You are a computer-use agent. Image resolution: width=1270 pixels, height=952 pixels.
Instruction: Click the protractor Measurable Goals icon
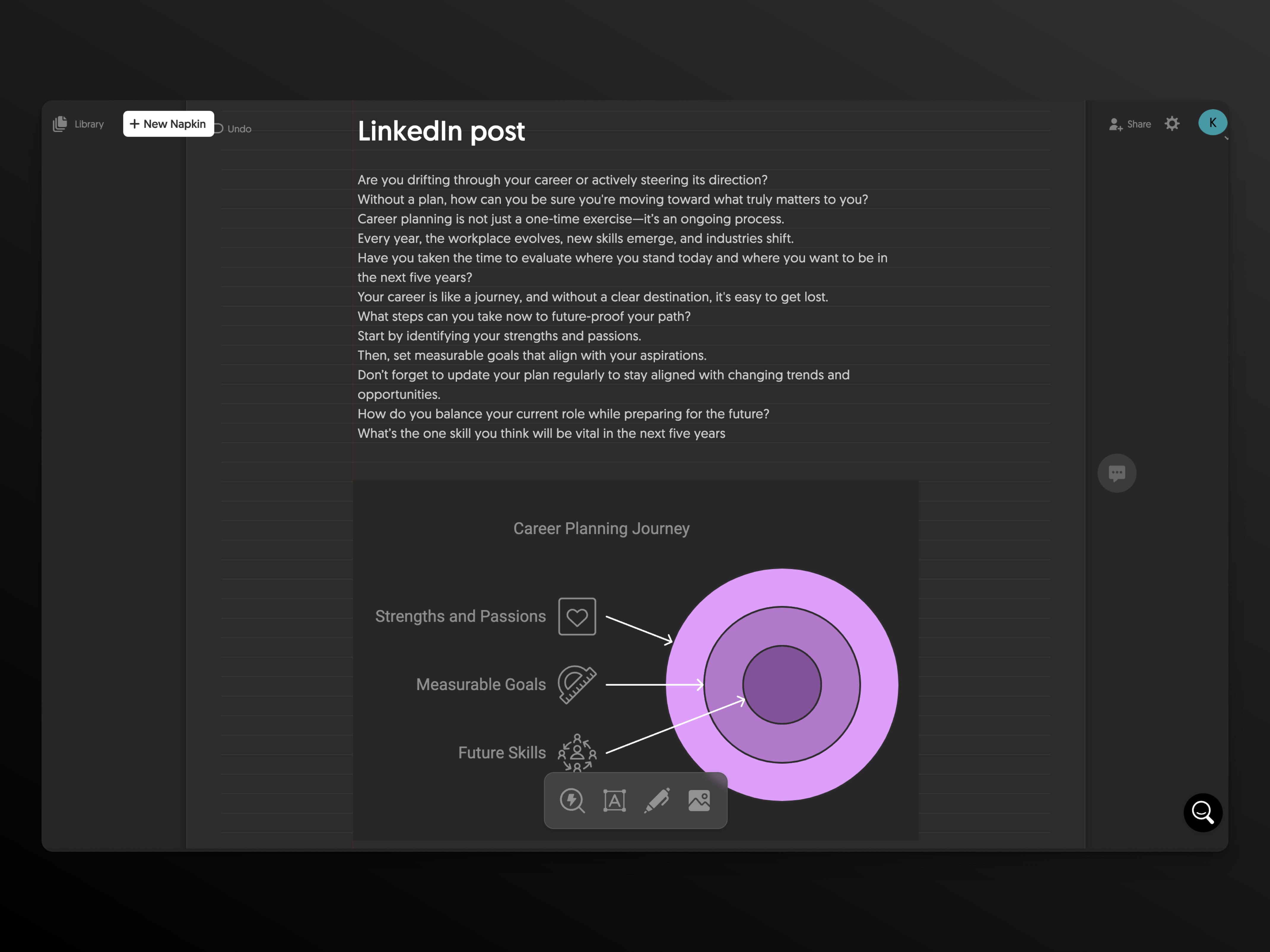(x=577, y=684)
